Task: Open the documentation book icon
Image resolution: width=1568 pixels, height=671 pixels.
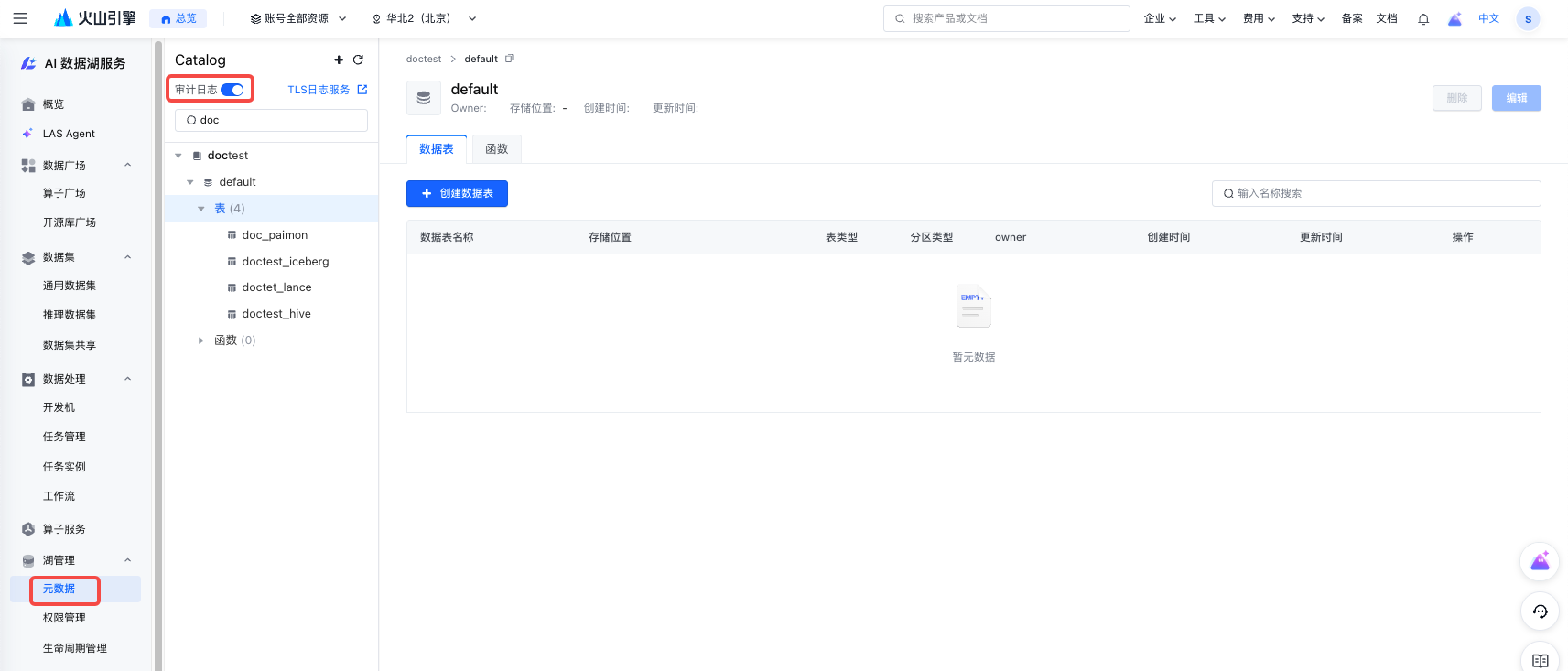Action: [x=1540, y=660]
